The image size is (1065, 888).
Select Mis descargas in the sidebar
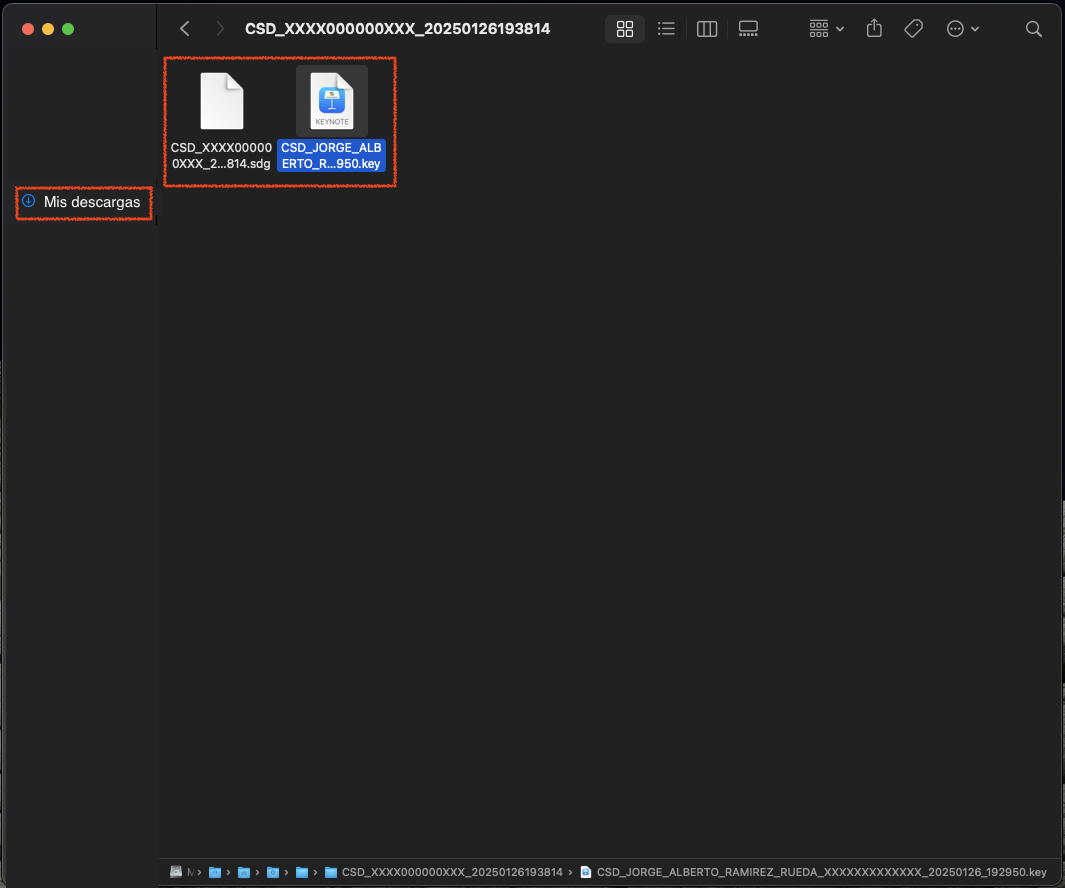92,202
